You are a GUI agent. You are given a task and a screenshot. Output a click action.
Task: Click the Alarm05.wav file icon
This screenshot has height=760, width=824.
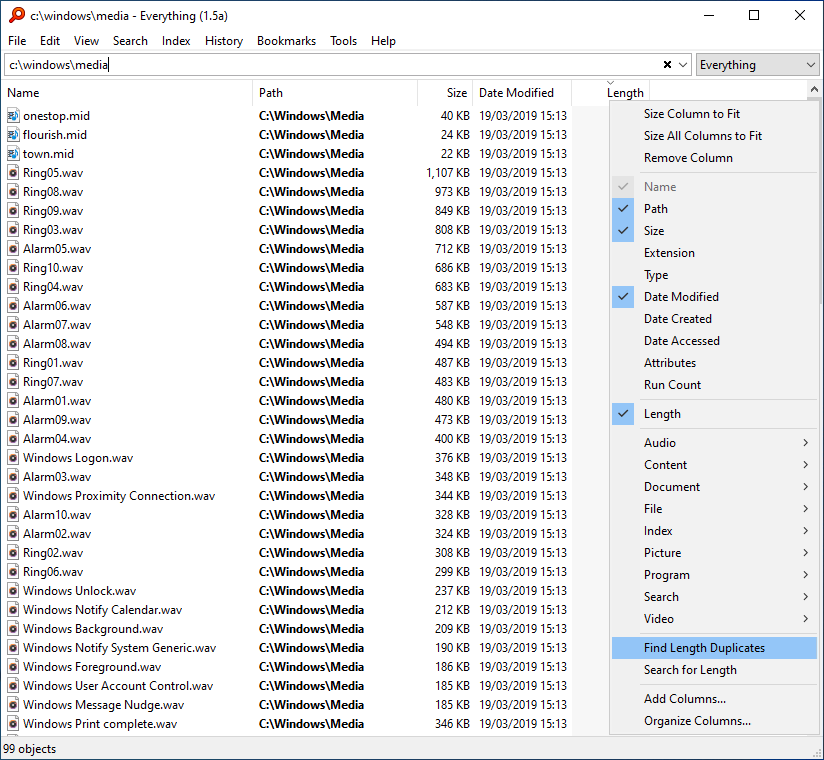(x=13, y=249)
